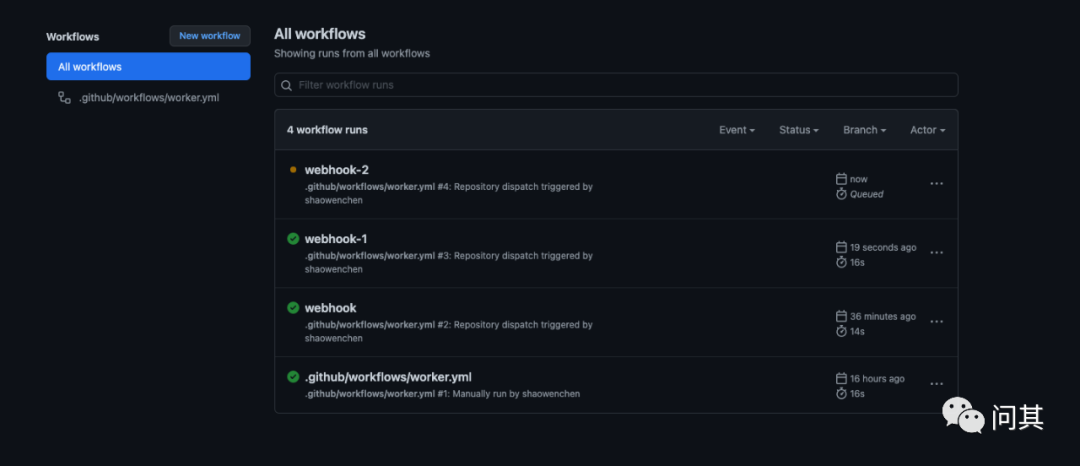The image size is (1080, 466).
Task: Click the green checkmark of the manually run workflow
Action: 293,377
